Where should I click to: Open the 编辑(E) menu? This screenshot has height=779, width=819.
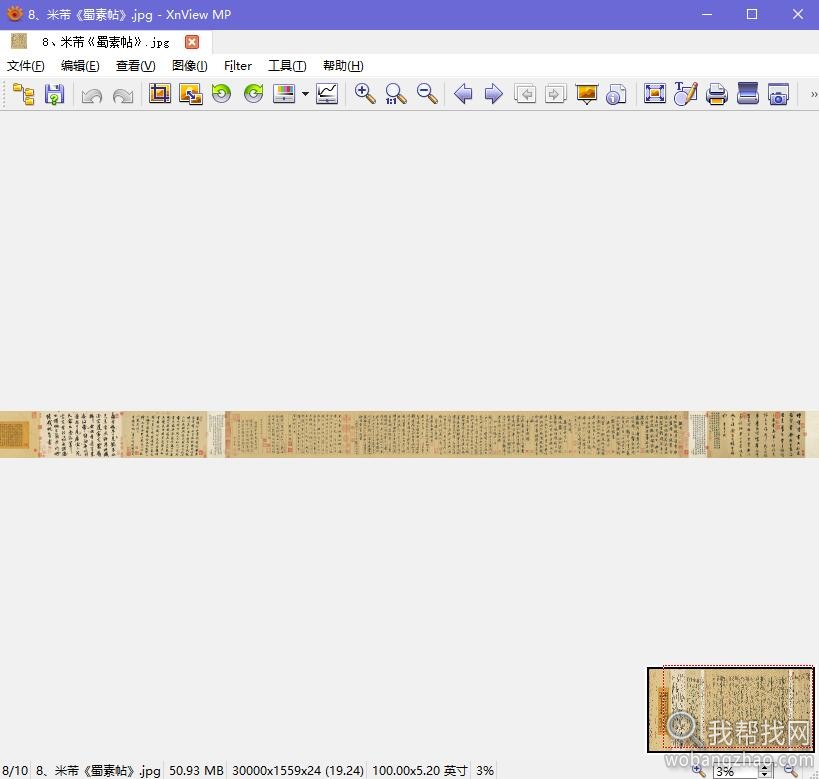click(80, 66)
